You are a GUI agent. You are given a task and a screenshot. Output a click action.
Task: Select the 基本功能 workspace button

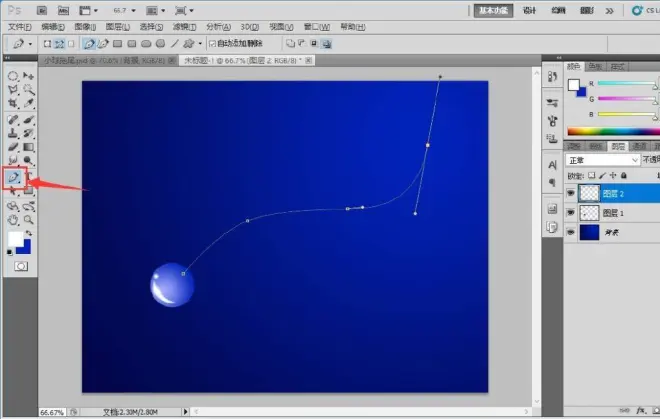pos(493,11)
